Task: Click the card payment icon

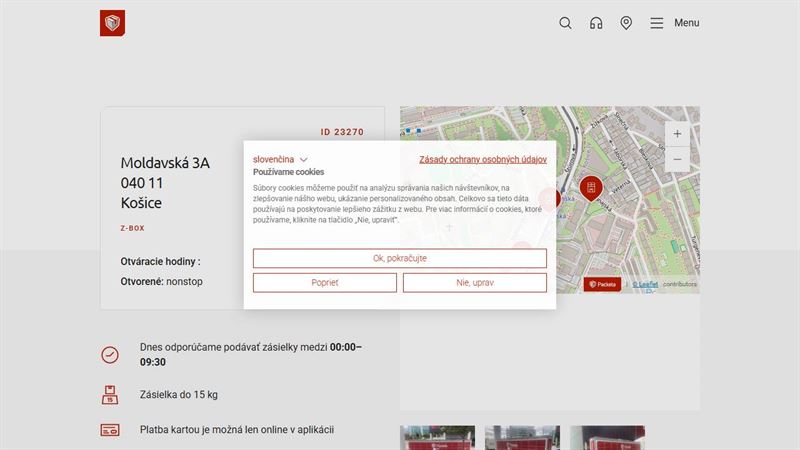Action: tap(110, 430)
